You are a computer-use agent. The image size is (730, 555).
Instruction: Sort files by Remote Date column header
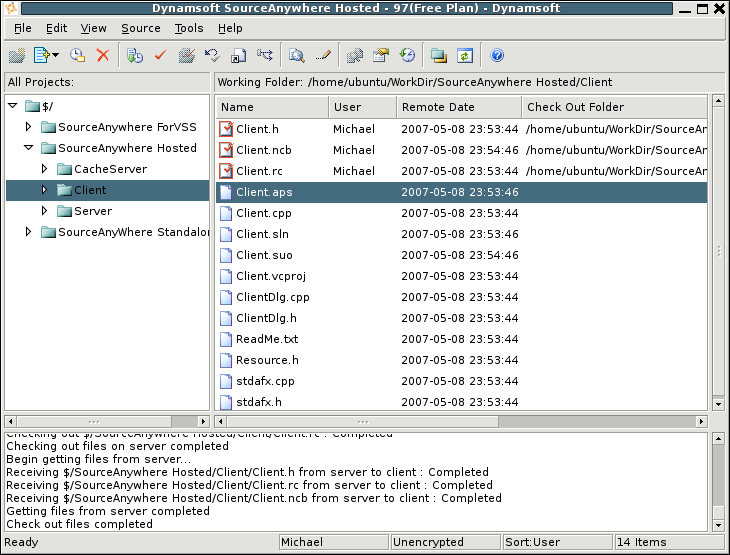click(457, 107)
